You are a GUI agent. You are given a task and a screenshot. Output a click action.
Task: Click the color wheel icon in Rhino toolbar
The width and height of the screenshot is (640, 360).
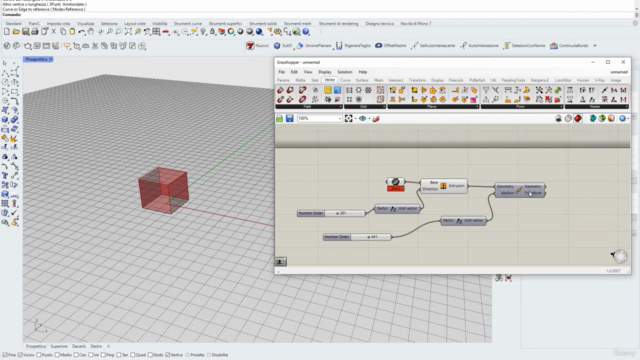point(231,32)
